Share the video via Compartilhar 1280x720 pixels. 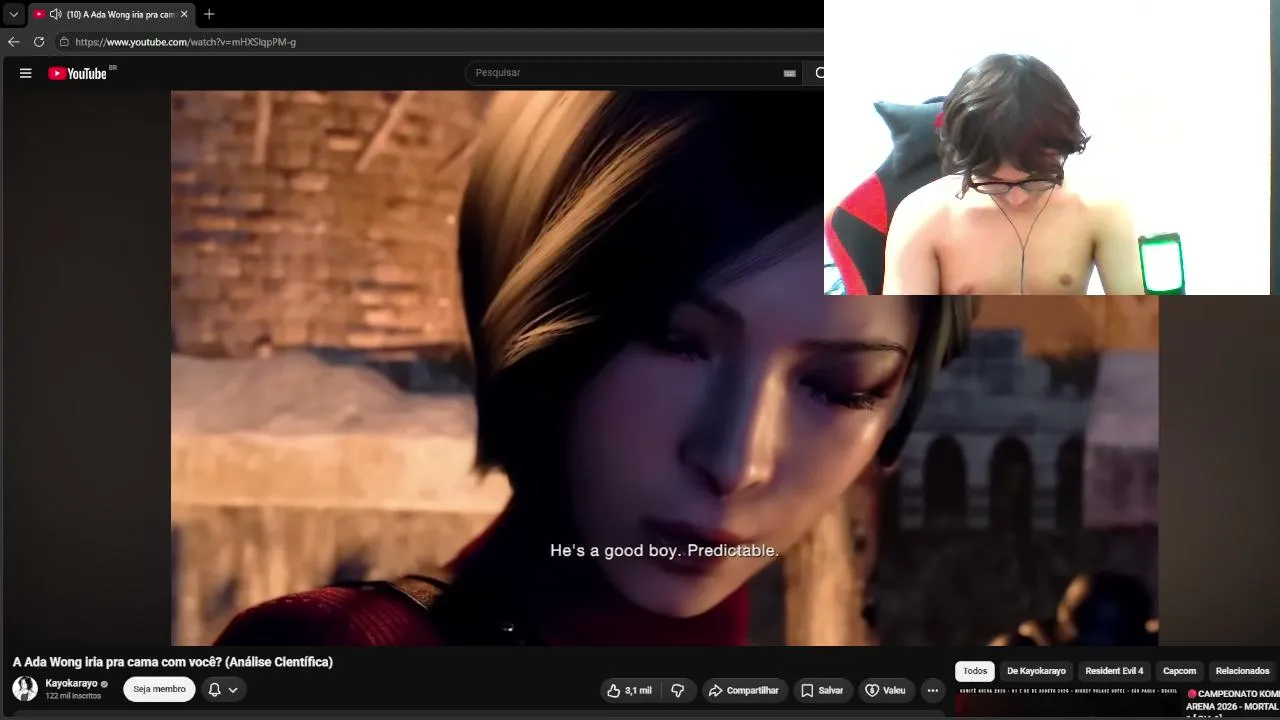[x=743, y=690]
